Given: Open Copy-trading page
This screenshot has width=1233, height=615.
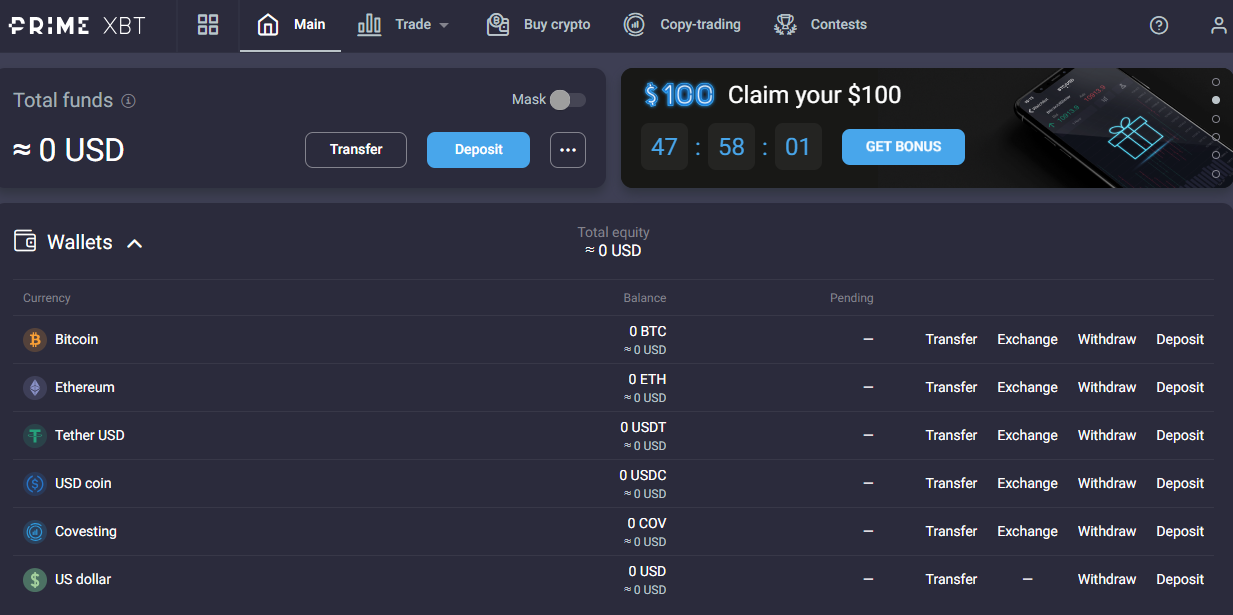Looking at the screenshot, I should click(681, 25).
